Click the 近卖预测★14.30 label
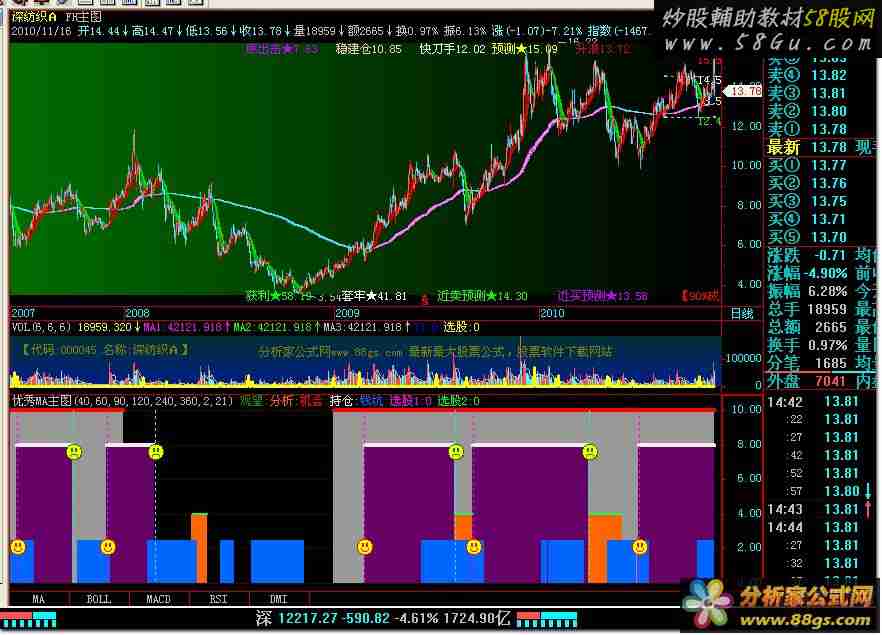 pyautogui.click(x=483, y=296)
